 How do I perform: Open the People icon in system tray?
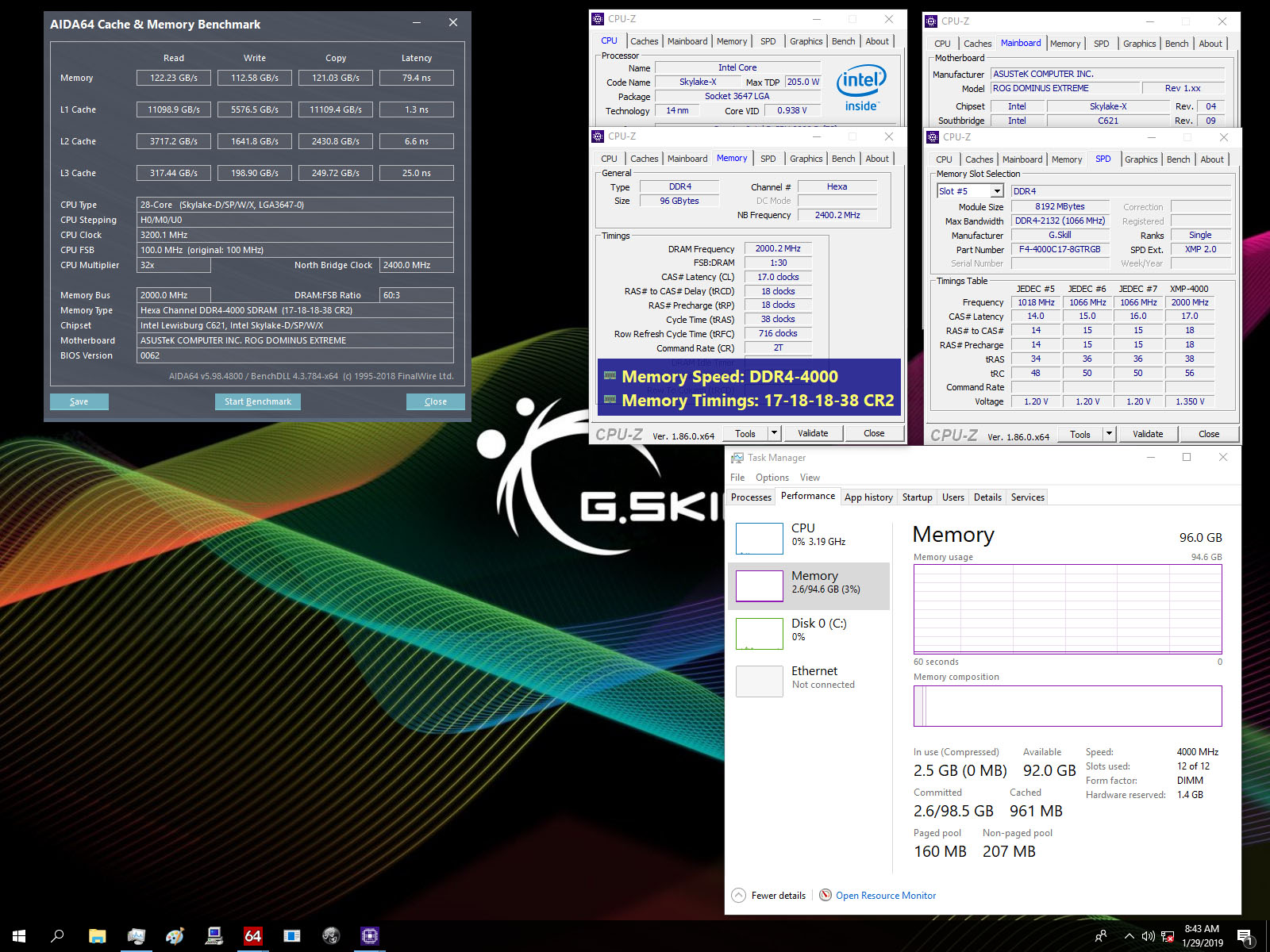click(x=1101, y=936)
